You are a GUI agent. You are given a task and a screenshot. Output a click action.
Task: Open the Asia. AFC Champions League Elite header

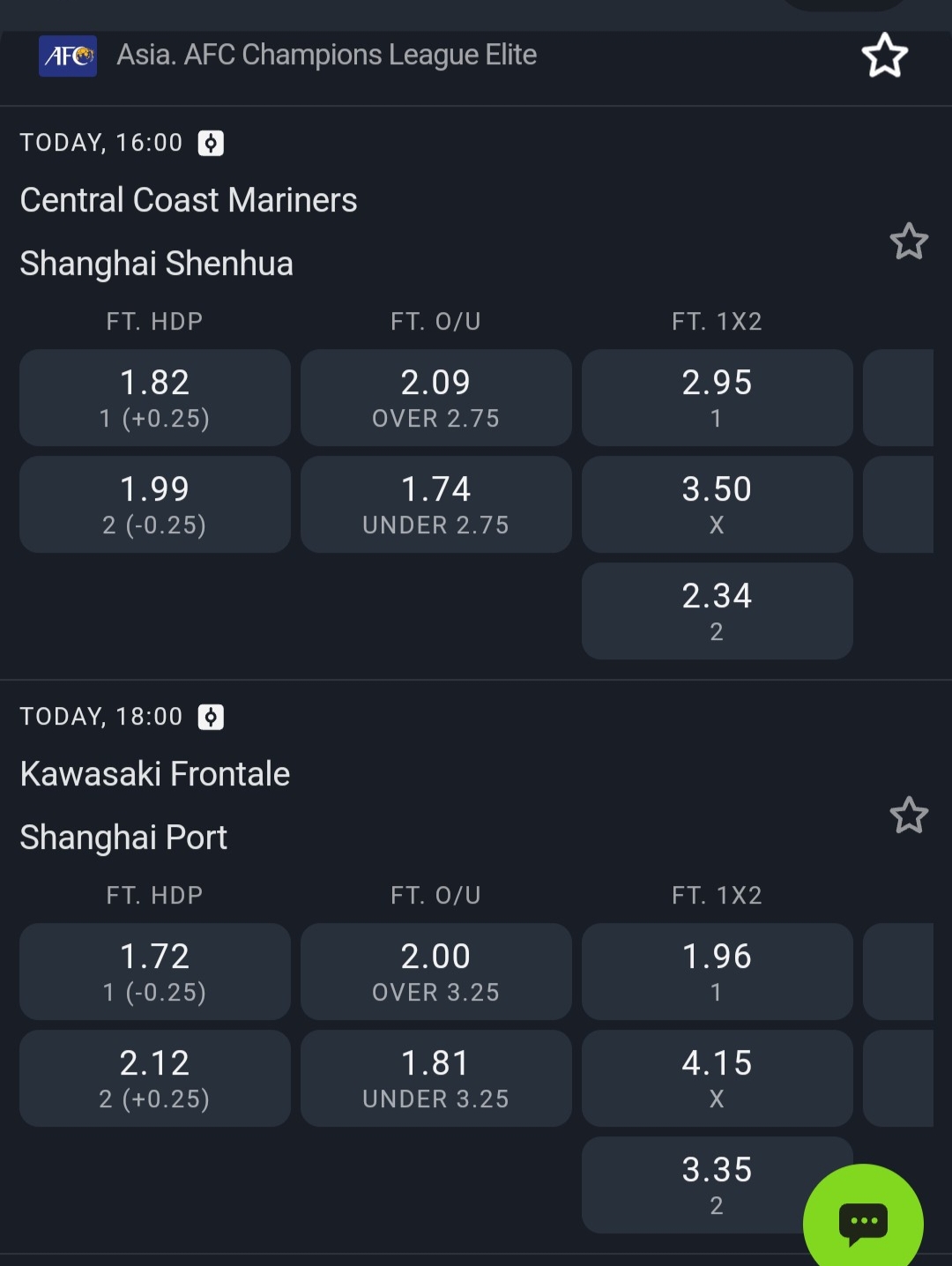[326, 56]
